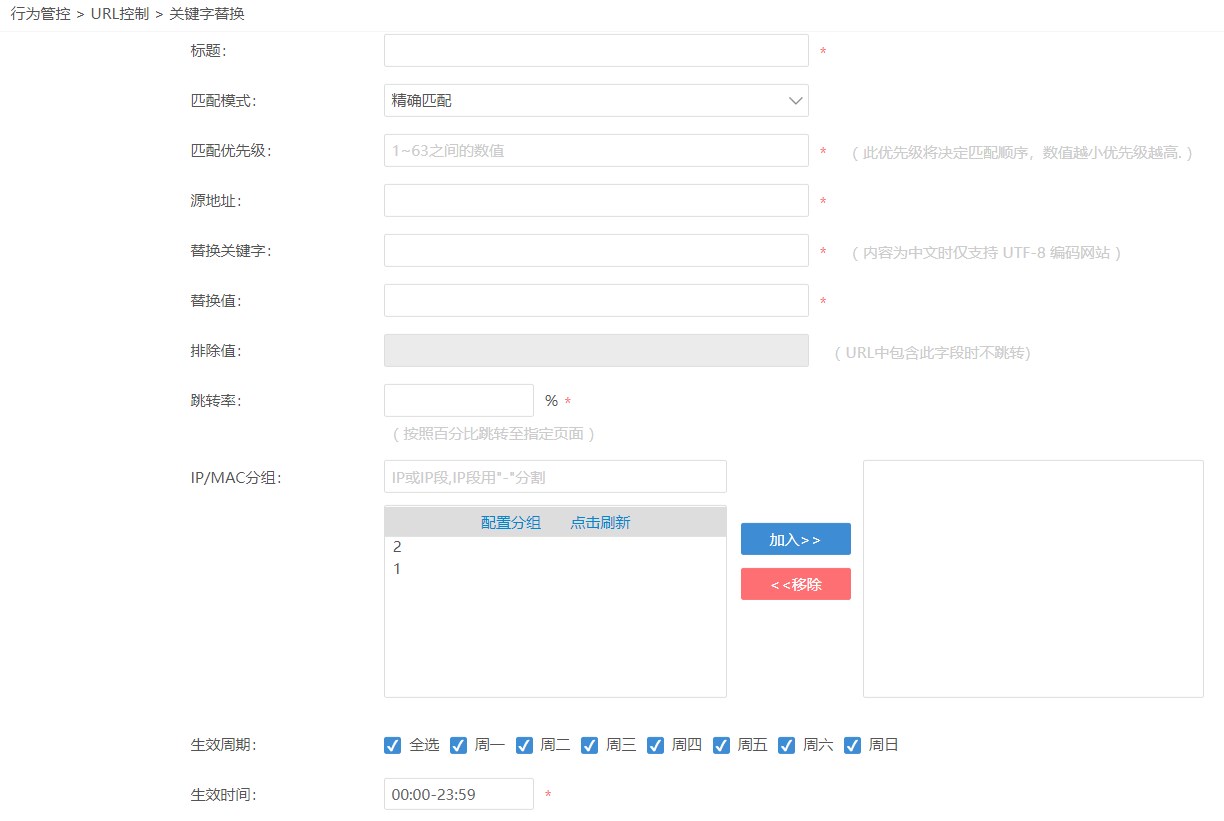The image size is (1224, 821).
Task: Go to URL控制 in the breadcrumb
Action: point(119,14)
